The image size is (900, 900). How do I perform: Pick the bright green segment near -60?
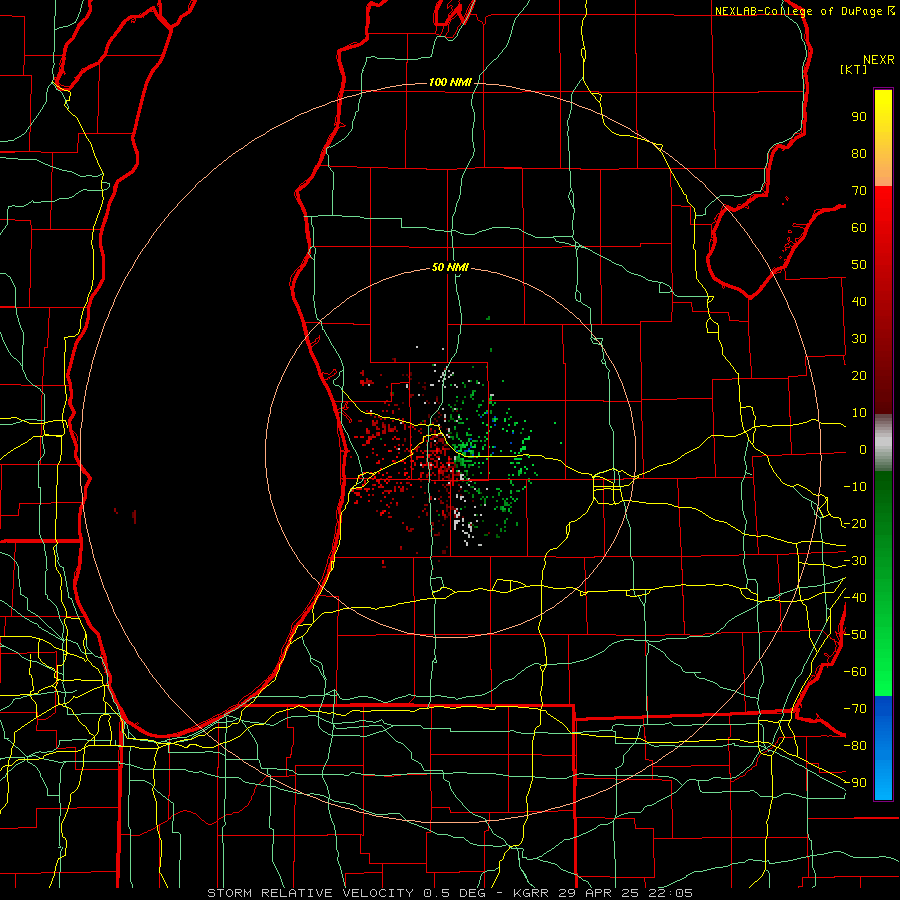click(x=883, y=672)
